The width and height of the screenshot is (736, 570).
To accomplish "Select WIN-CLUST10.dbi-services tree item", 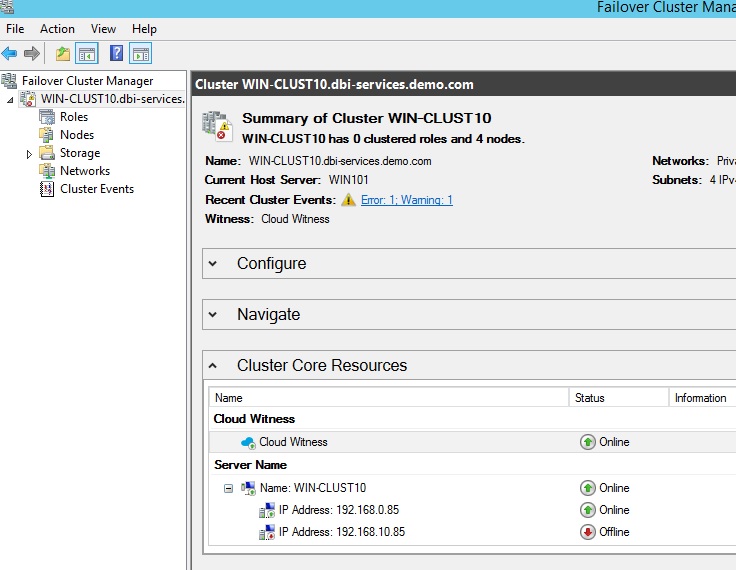I will (x=113, y=99).
